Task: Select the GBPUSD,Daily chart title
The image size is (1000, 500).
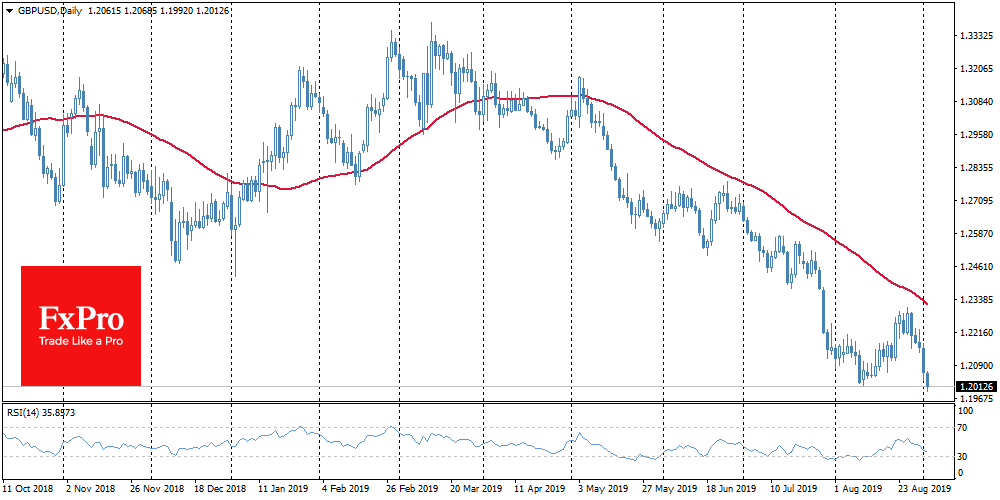Action: pyautogui.click(x=47, y=8)
